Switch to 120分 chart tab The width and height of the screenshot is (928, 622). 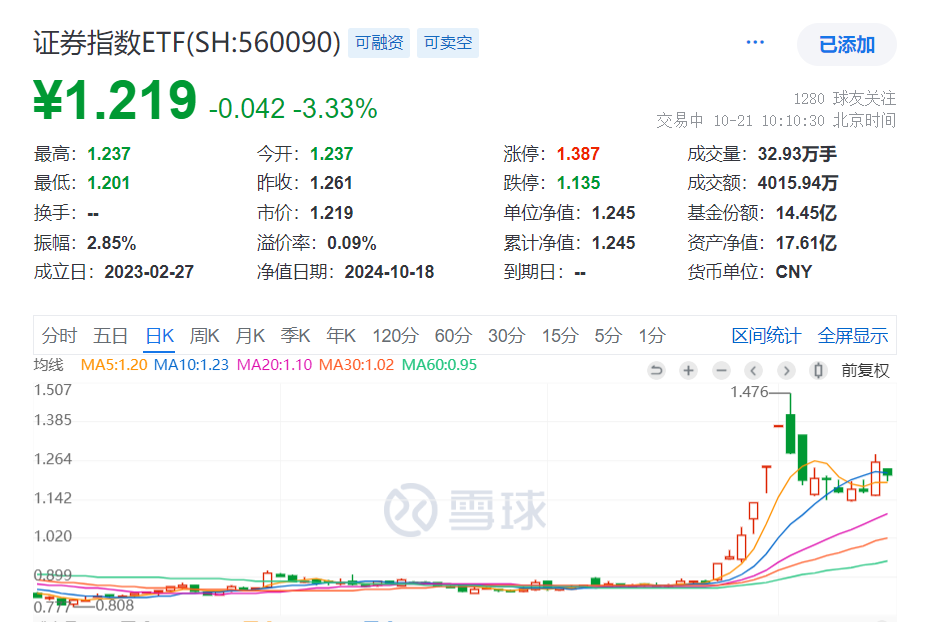coord(395,336)
